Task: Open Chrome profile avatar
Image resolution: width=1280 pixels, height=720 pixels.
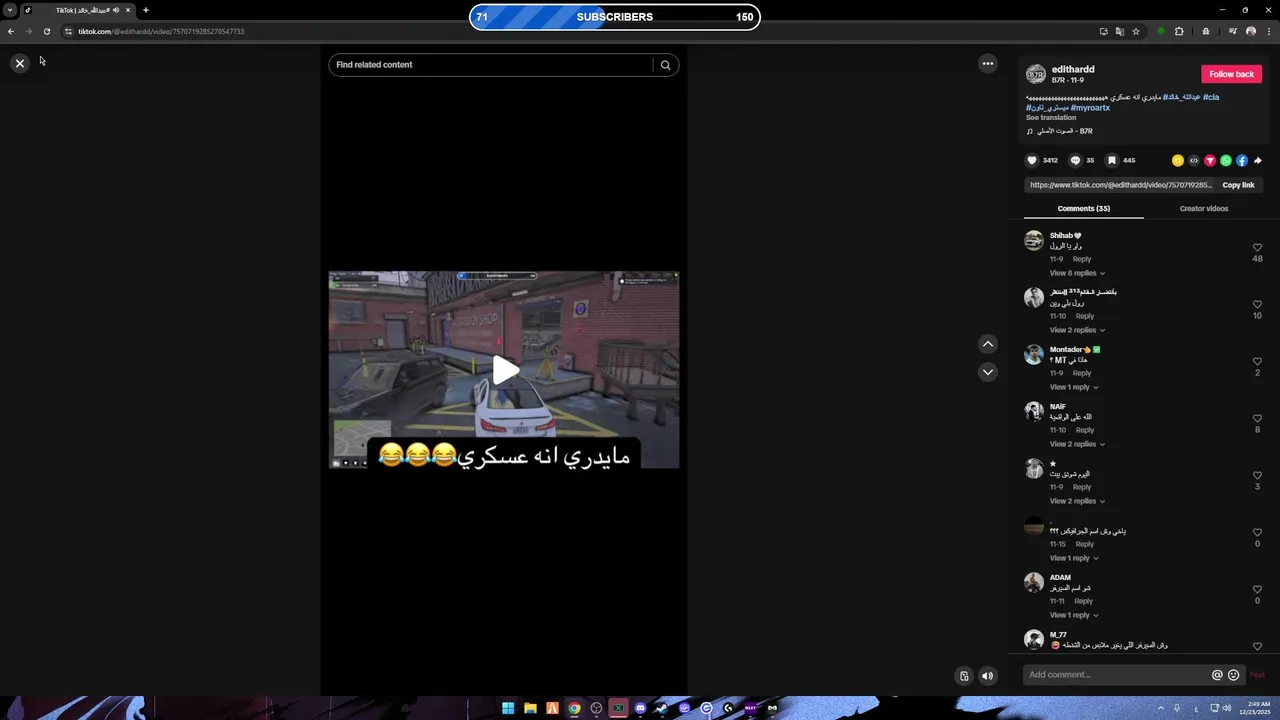Action: point(1251,31)
